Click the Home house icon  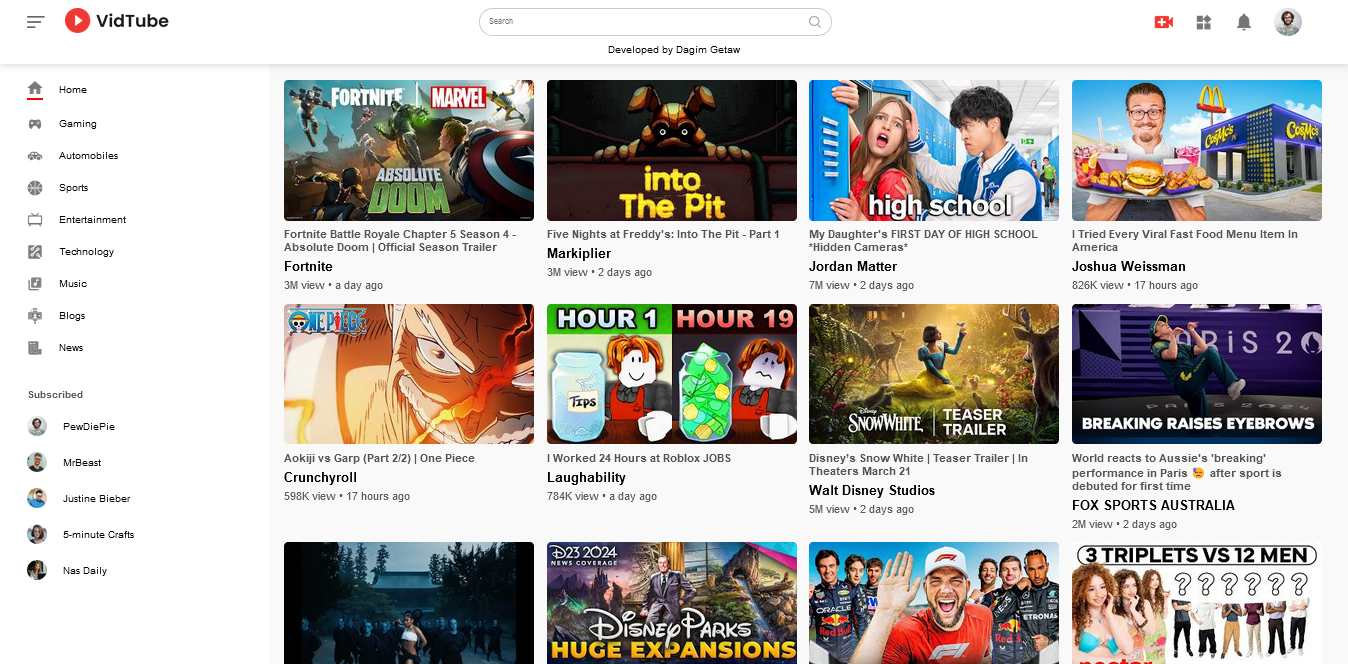click(x=35, y=89)
